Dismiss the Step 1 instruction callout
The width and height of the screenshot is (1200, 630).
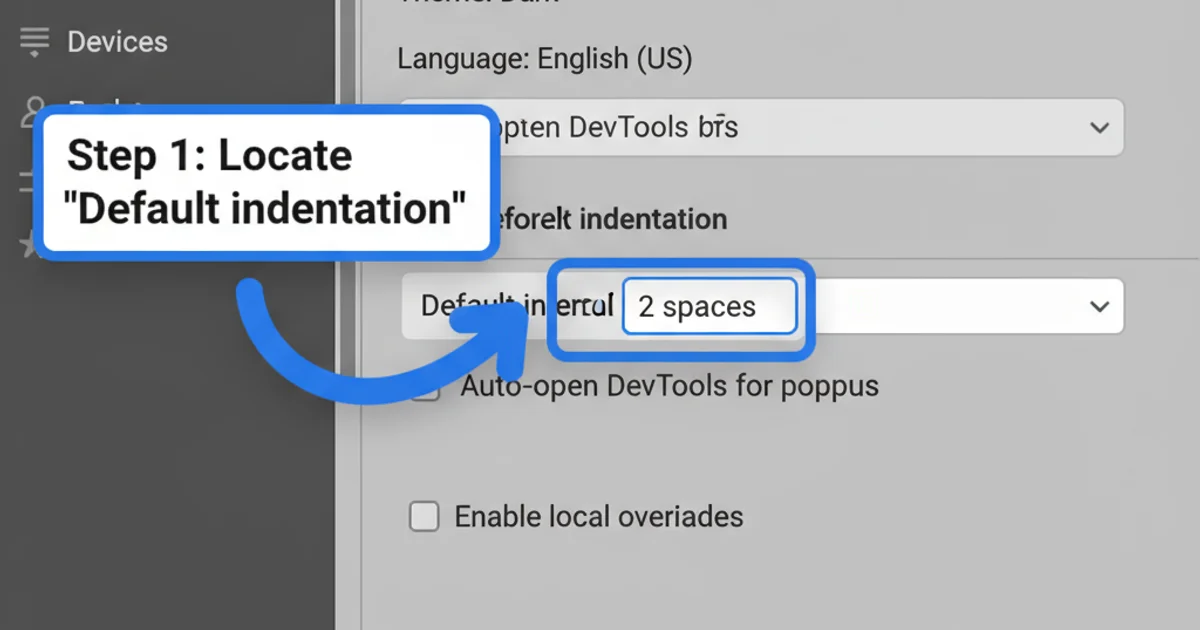click(x=268, y=182)
